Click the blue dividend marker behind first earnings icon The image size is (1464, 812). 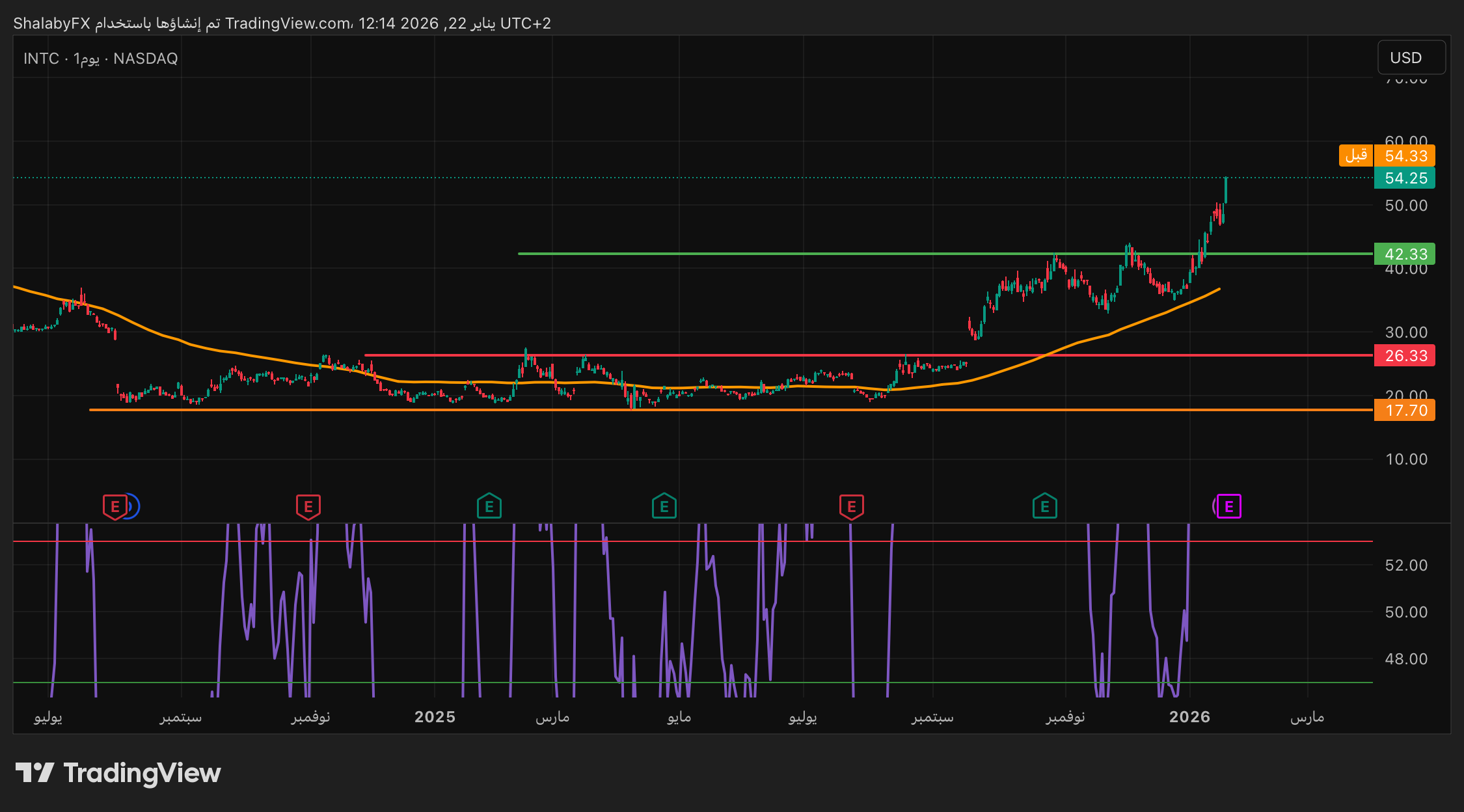(x=133, y=506)
